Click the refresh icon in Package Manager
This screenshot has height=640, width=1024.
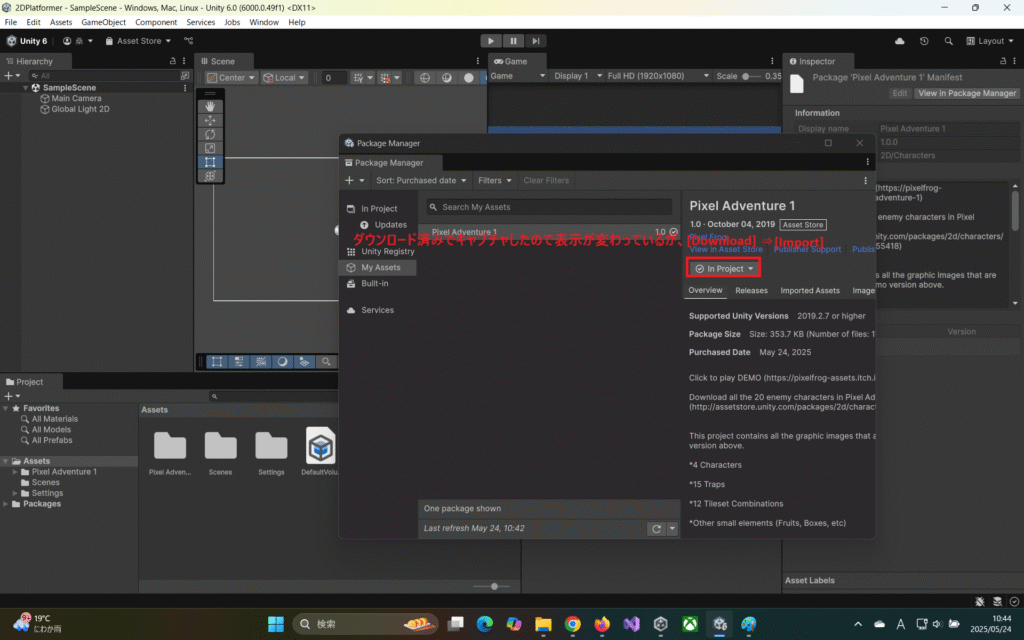656,529
